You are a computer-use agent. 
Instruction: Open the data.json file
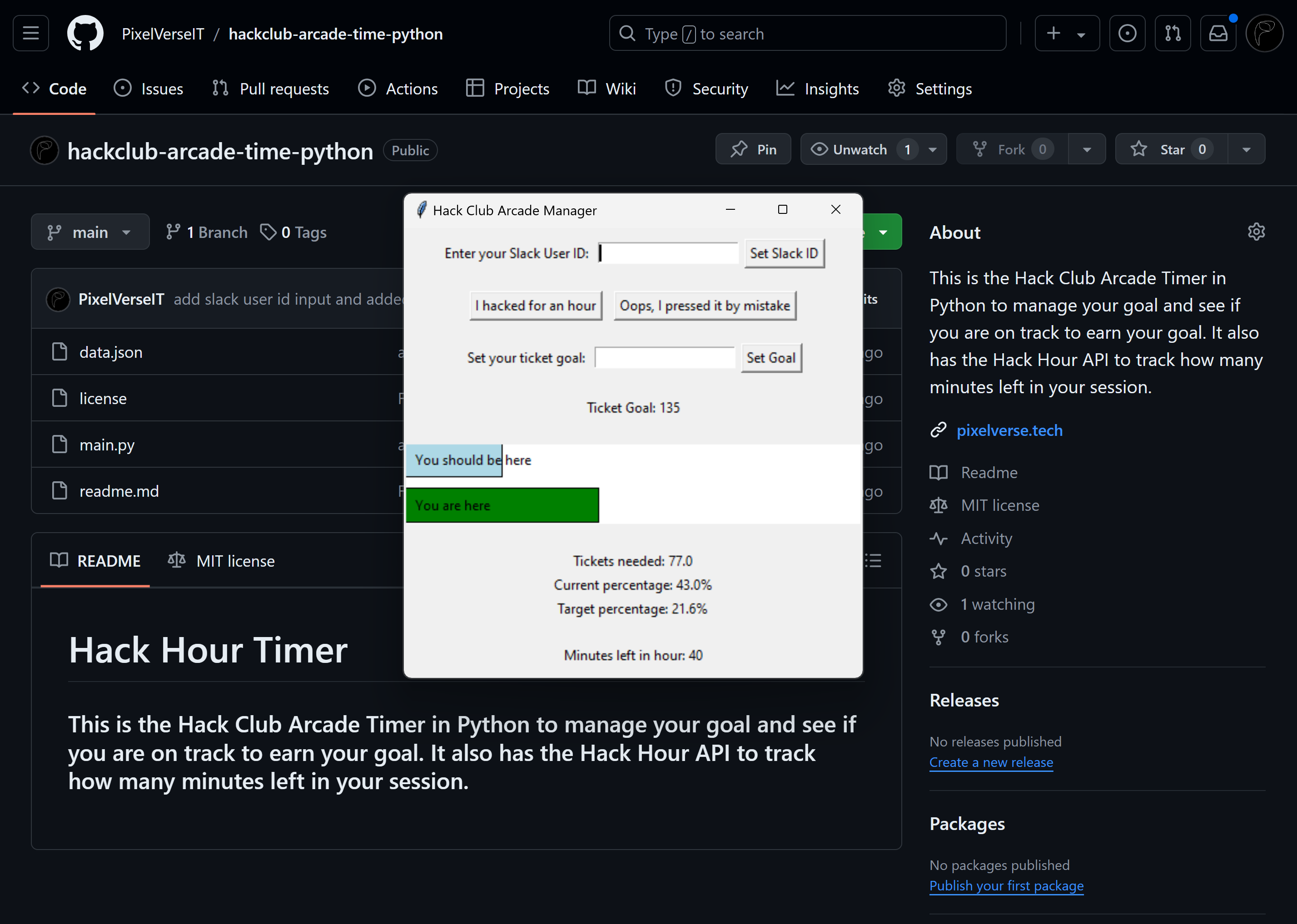pyautogui.click(x=111, y=352)
